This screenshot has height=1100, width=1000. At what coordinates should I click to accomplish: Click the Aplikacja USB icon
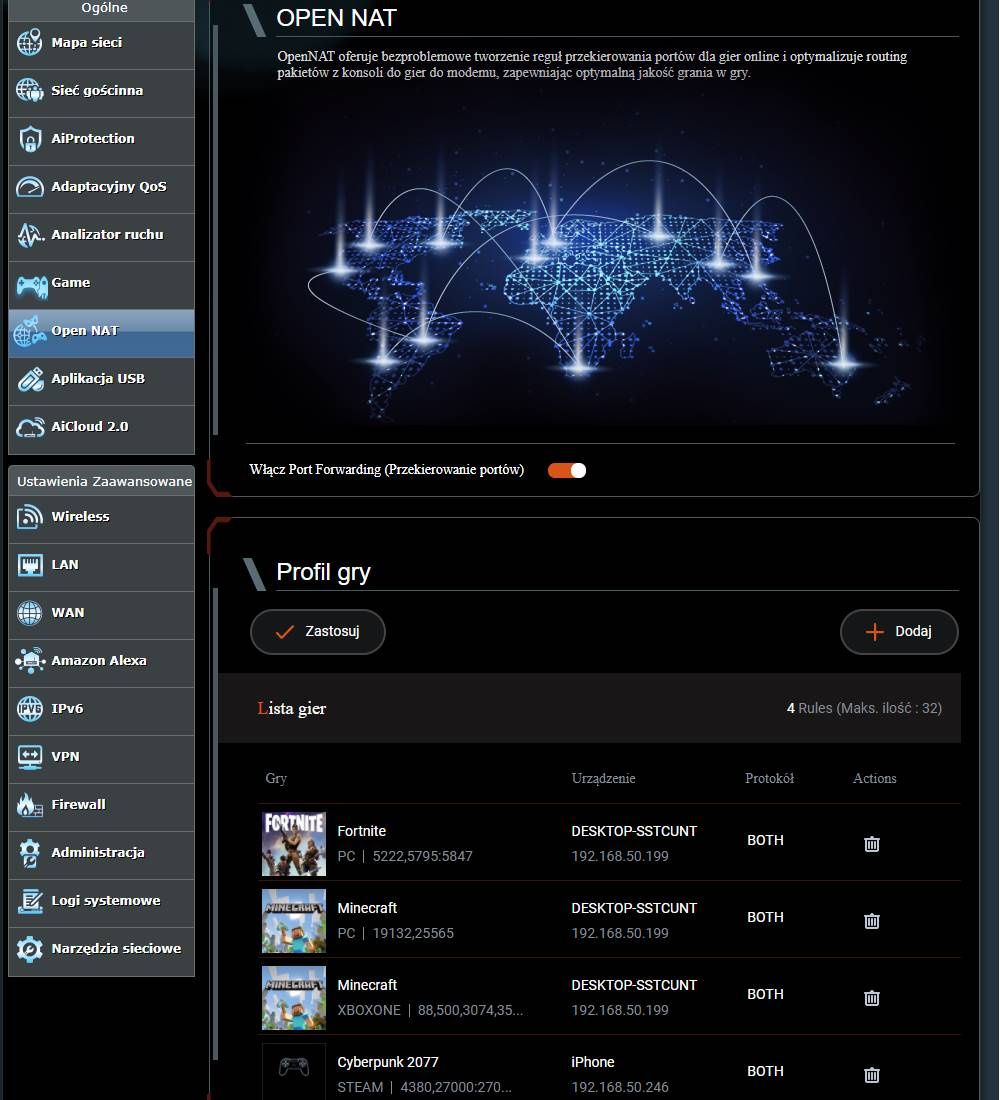point(29,379)
